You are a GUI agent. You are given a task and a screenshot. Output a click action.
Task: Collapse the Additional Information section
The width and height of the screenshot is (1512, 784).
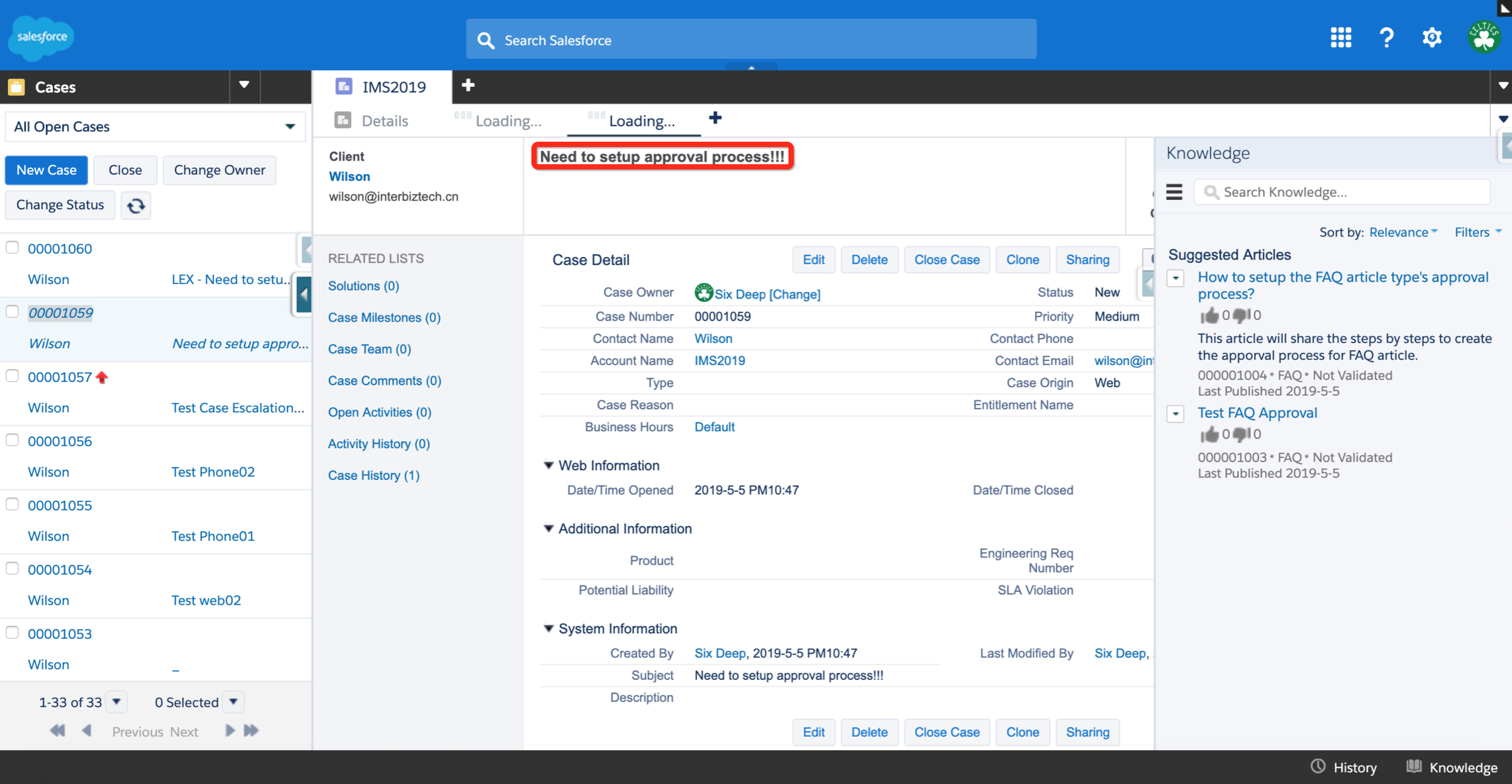coord(549,528)
